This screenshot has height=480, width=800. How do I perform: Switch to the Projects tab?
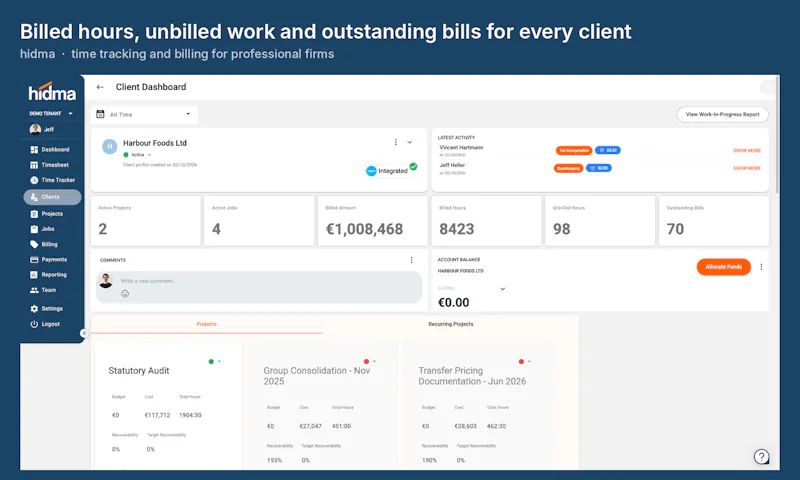tap(207, 324)
